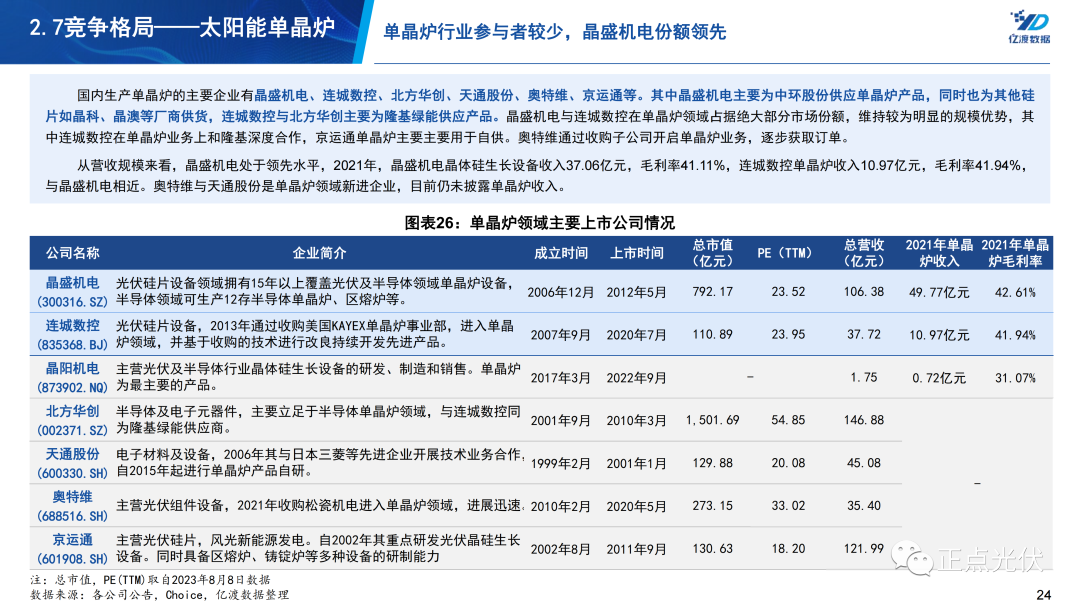Click 京运通 founding date 2002年8月
1080x608 pixels.
pos(561,549)
